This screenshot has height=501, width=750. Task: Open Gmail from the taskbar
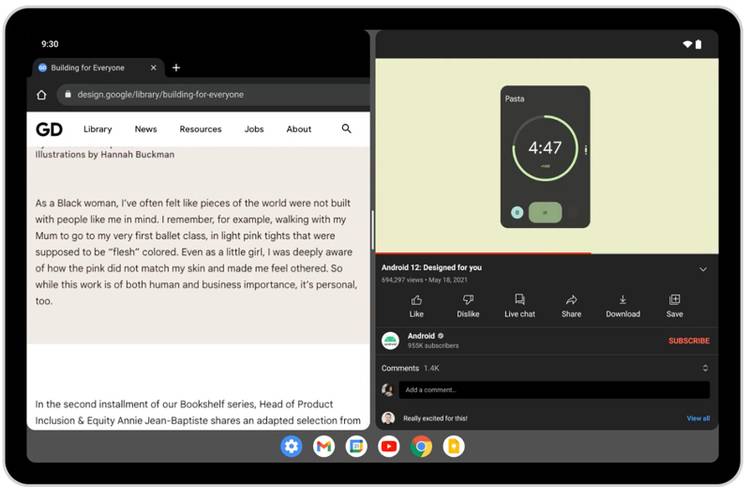coord(324,447)
